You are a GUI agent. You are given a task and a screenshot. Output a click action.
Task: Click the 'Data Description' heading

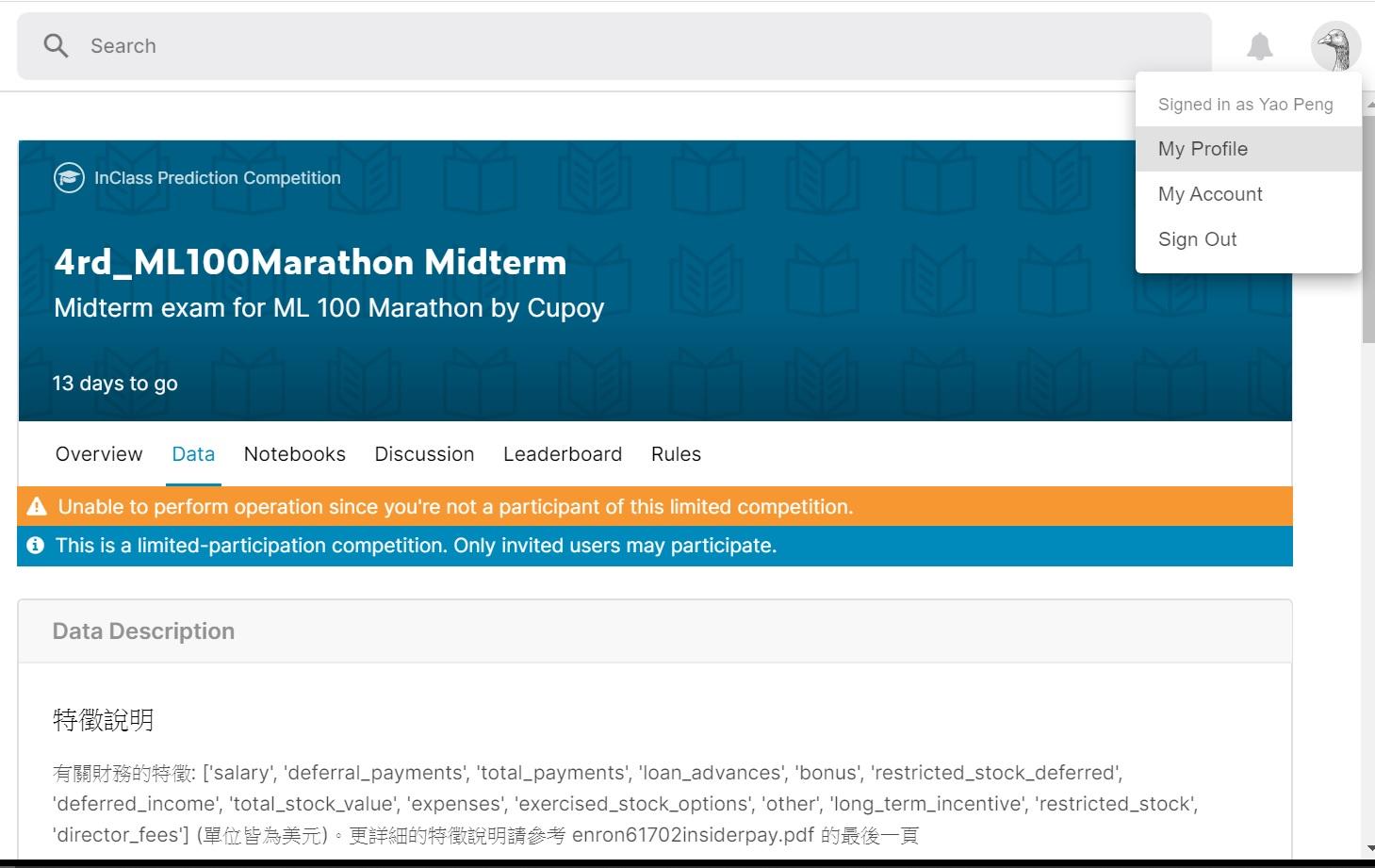143,631
